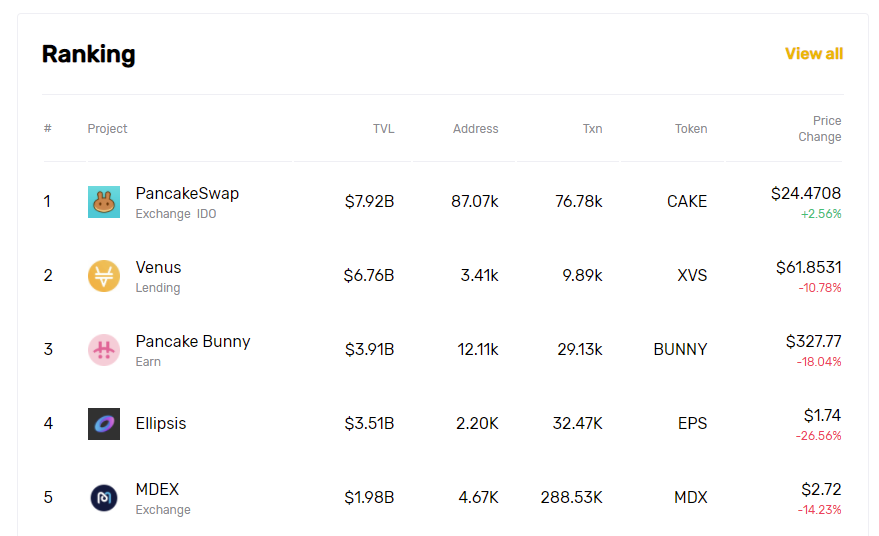Click rank number 1 in first row
Viewport: 879px width, 536px height.
[47, 202]
